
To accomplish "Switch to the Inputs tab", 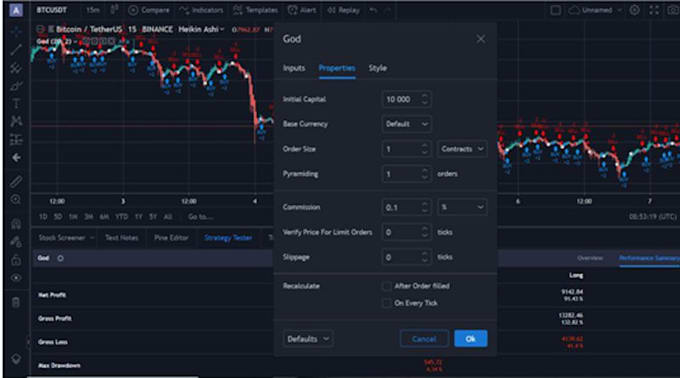I will point(294,68).
